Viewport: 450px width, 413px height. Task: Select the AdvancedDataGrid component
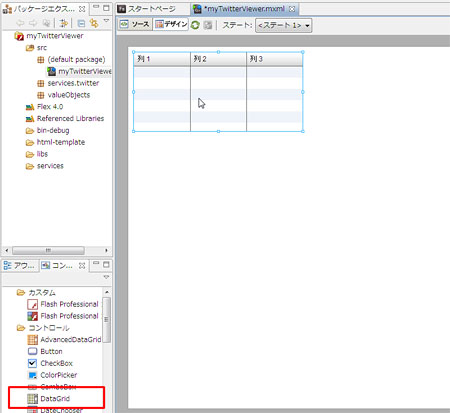click(64, 340)
